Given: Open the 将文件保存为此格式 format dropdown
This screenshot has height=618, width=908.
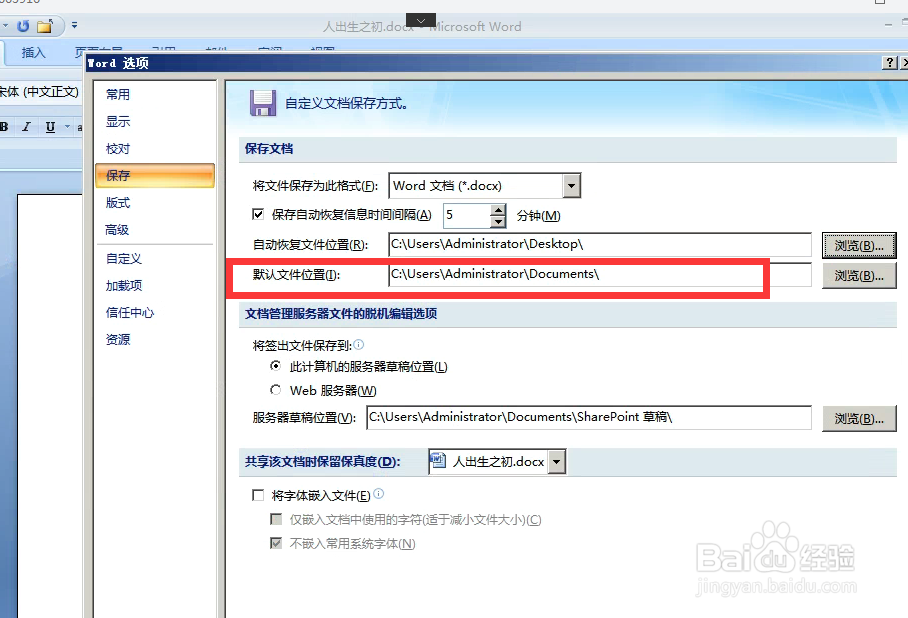Looking at the screenshot, I should [x=571, y=186].
